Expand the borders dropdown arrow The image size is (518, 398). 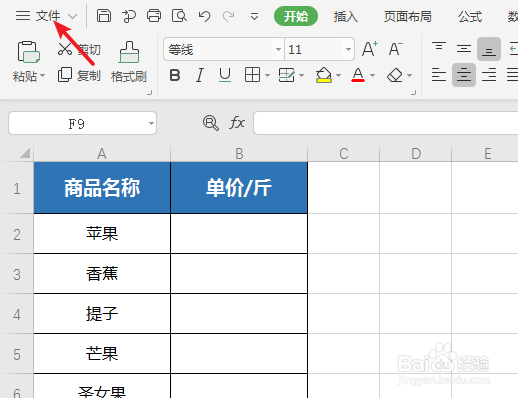[x=267, y=75]
